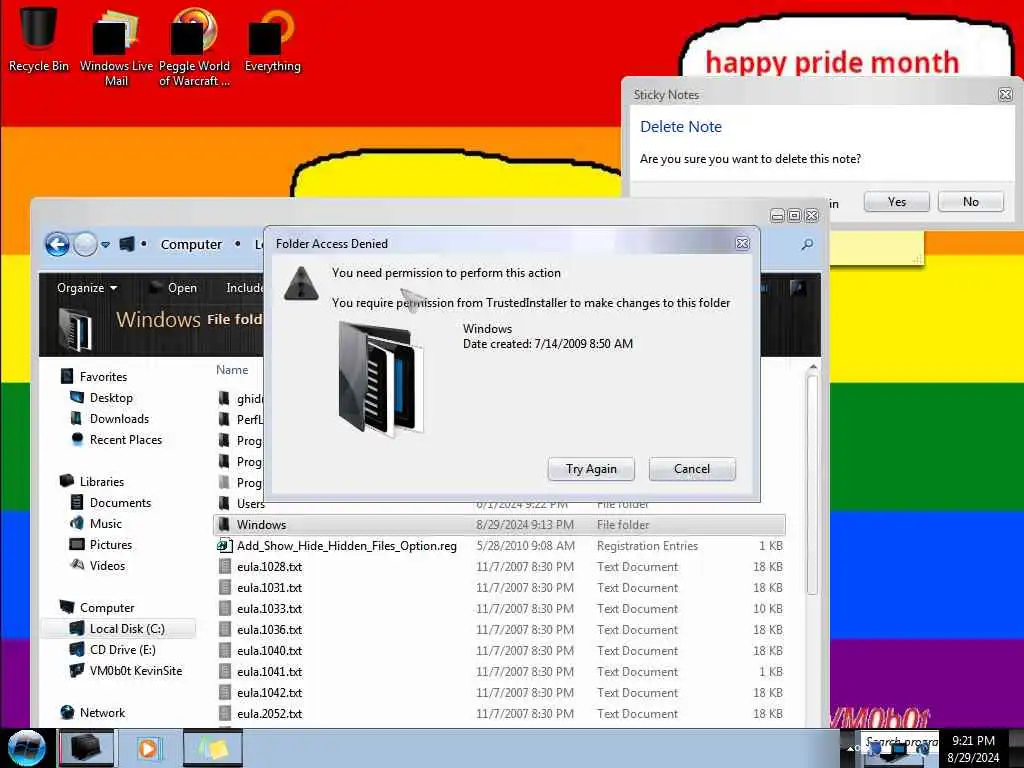Open recent pages dropdown arrow in Explorer
Image resolution: width=1024 pixels, height=768 pixels.
tap(105, 245)
